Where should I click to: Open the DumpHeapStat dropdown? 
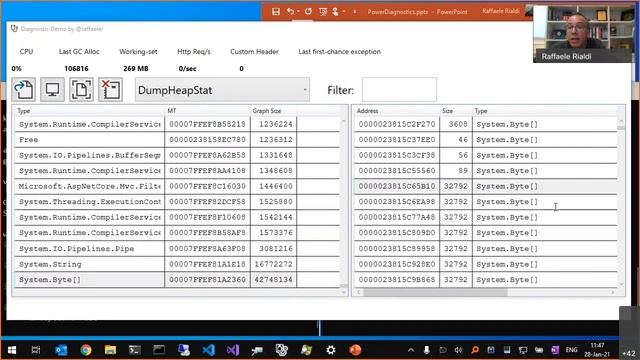(x=222, y=90)
